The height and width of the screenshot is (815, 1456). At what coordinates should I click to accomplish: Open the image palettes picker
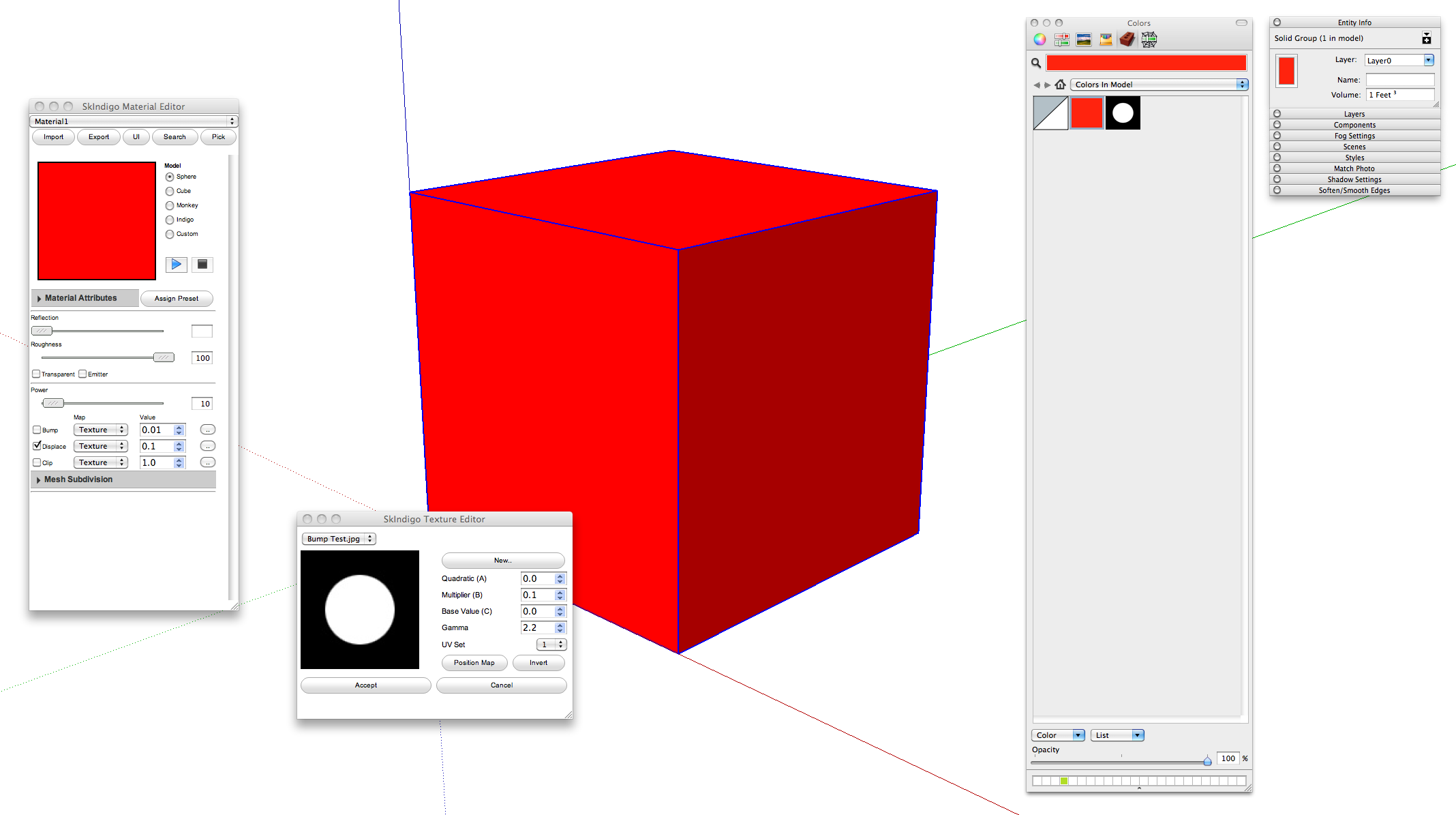click(1084, 40)
